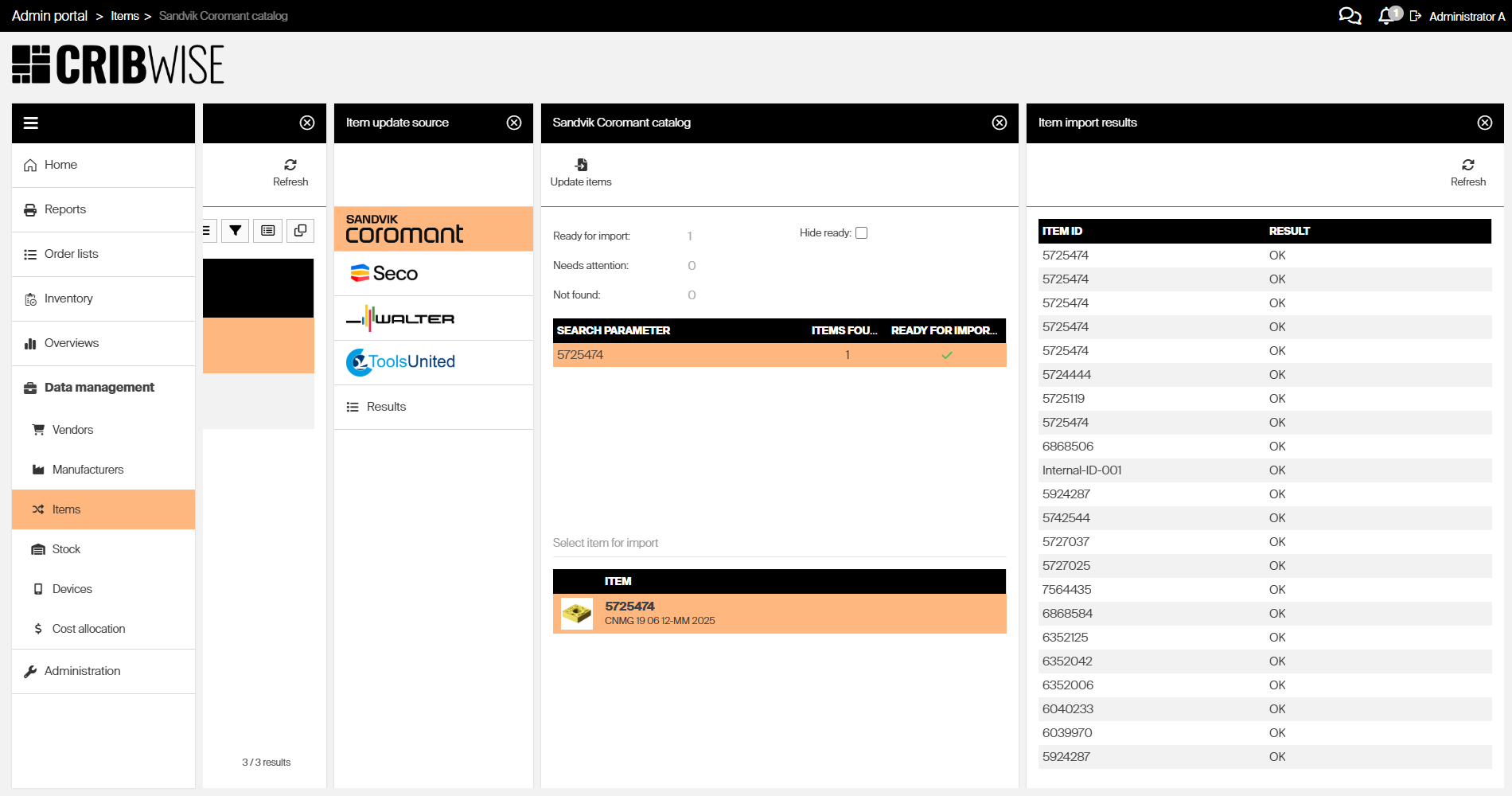Toggle the hamburger sidebar menu

31,123
